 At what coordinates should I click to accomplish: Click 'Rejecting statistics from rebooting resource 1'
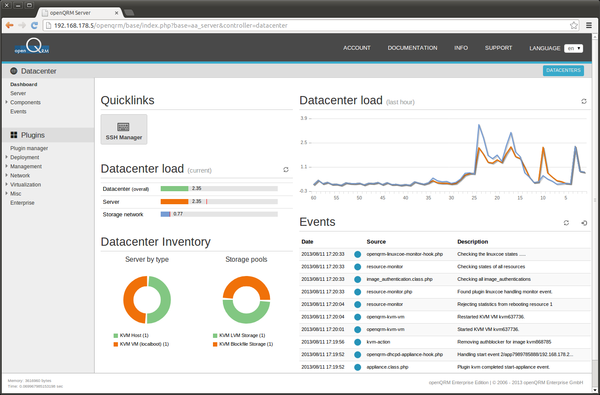(505, 304)
